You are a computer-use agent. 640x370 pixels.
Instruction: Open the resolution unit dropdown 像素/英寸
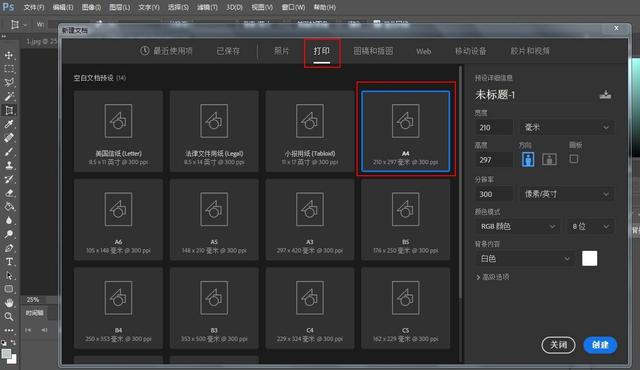567,194
